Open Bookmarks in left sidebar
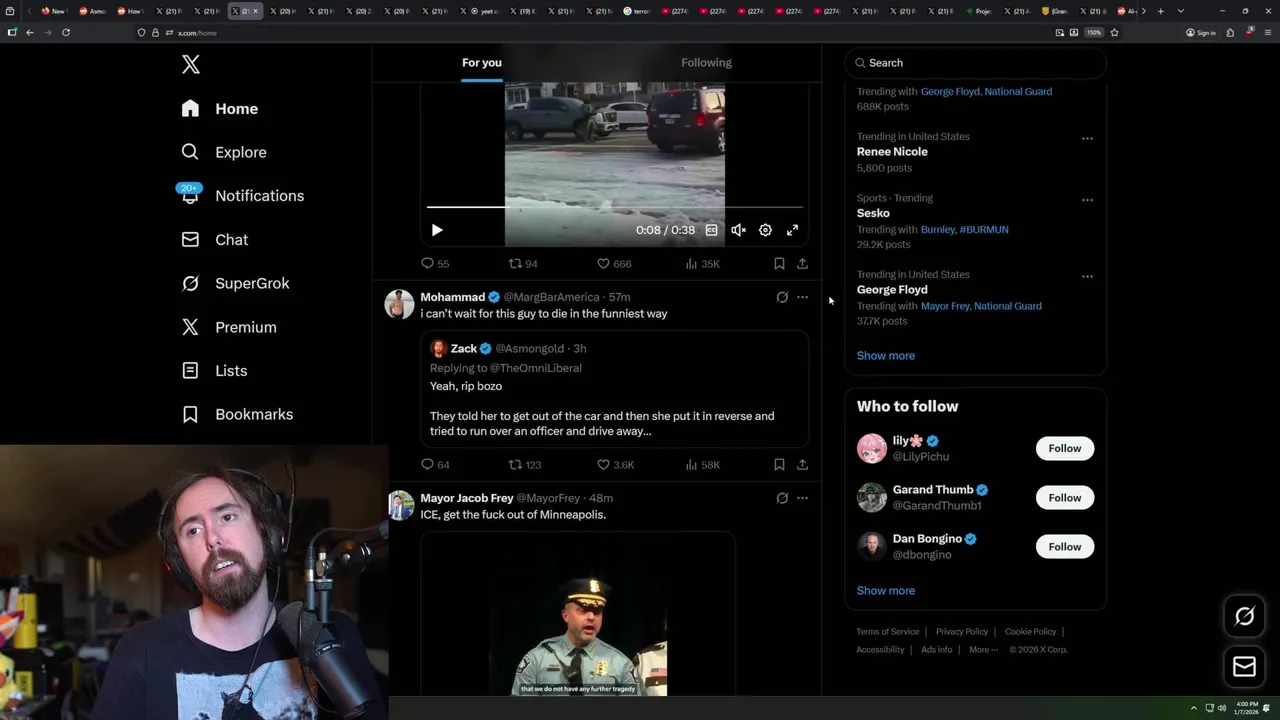This screenshot has width=1280, height=720. pos(237,414)
